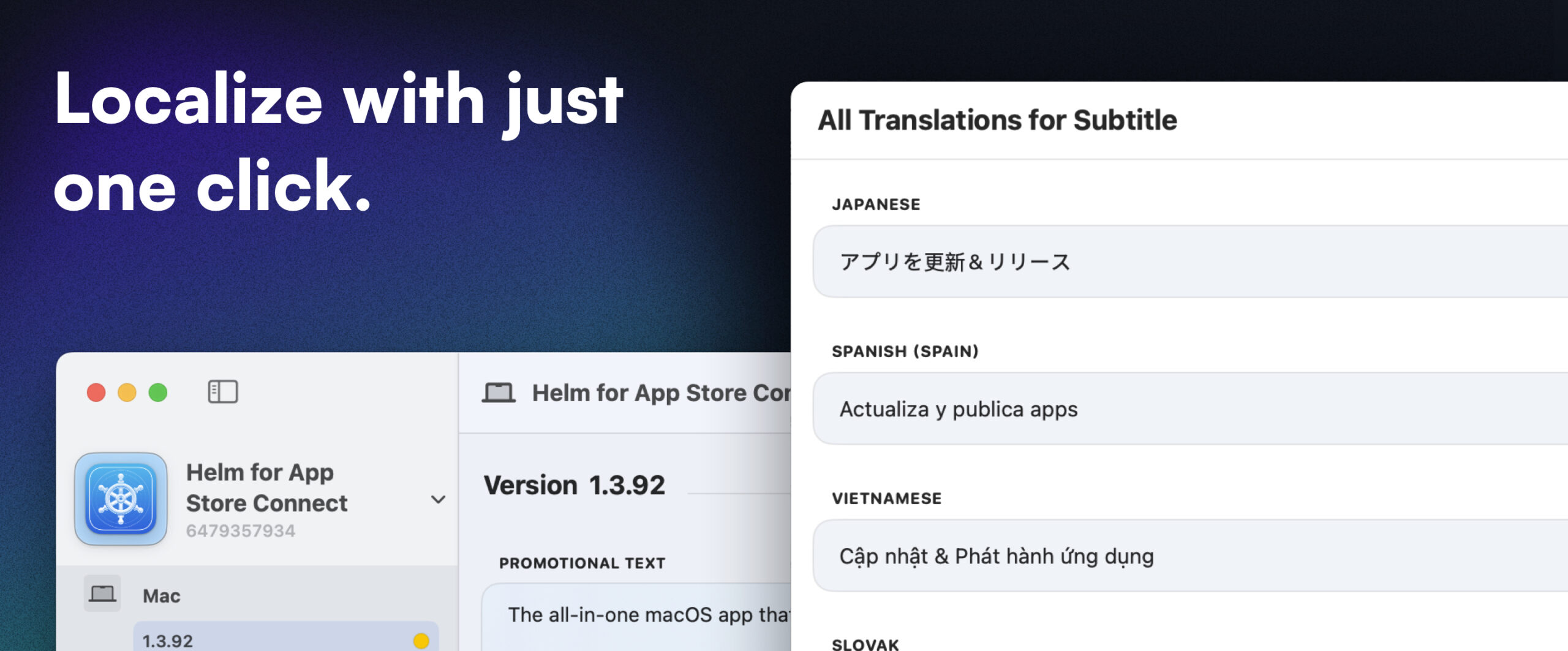1568x651 pixels.
Task: Click the All Translations for Subtitle heading
Action: 997,120
